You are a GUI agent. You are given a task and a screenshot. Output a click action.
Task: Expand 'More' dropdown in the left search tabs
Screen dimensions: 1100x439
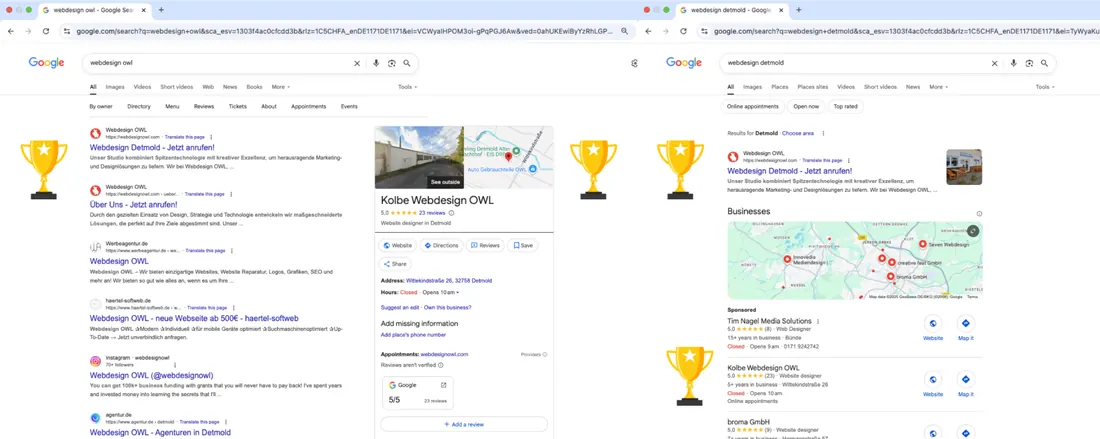point(281,87)
